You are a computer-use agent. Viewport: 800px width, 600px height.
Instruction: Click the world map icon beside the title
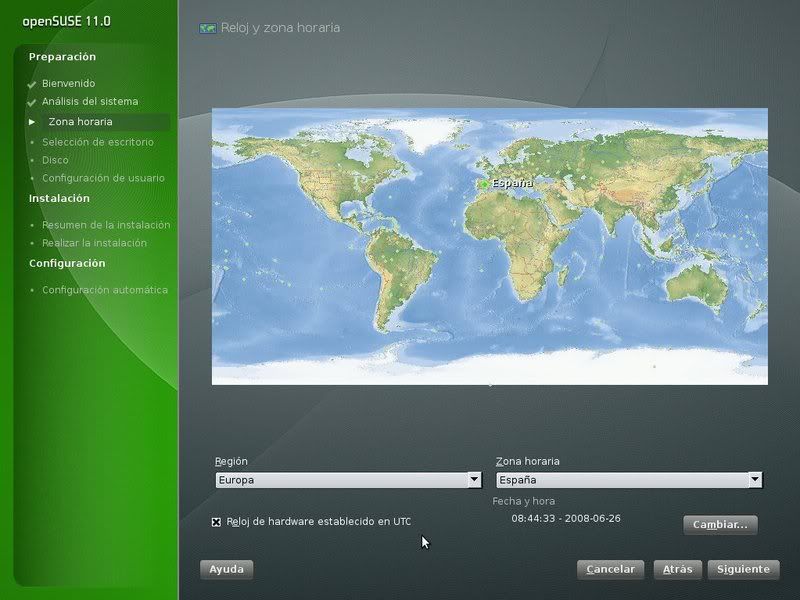click(208, 28)
